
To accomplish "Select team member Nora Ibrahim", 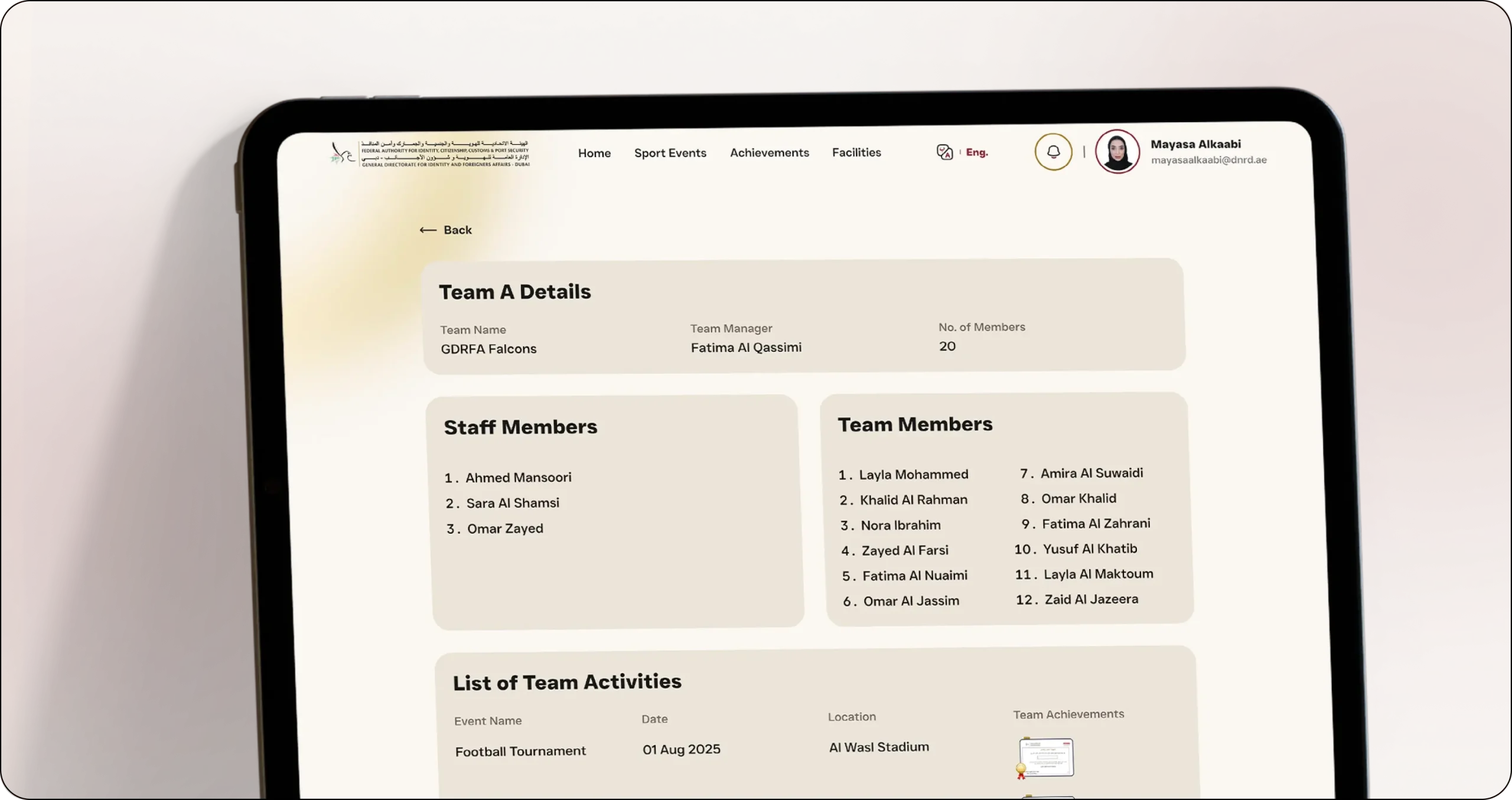I will click(900, 525).
